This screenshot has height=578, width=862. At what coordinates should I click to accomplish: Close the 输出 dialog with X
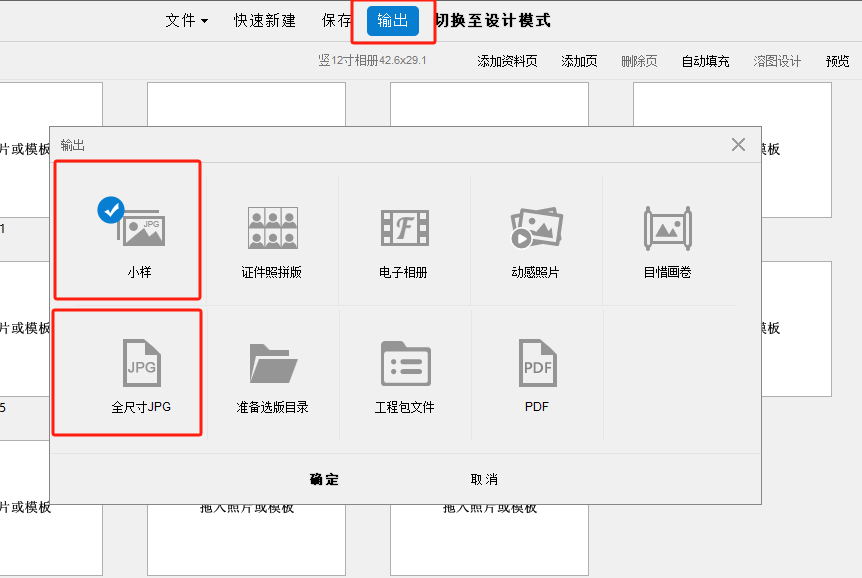(738, 145)
